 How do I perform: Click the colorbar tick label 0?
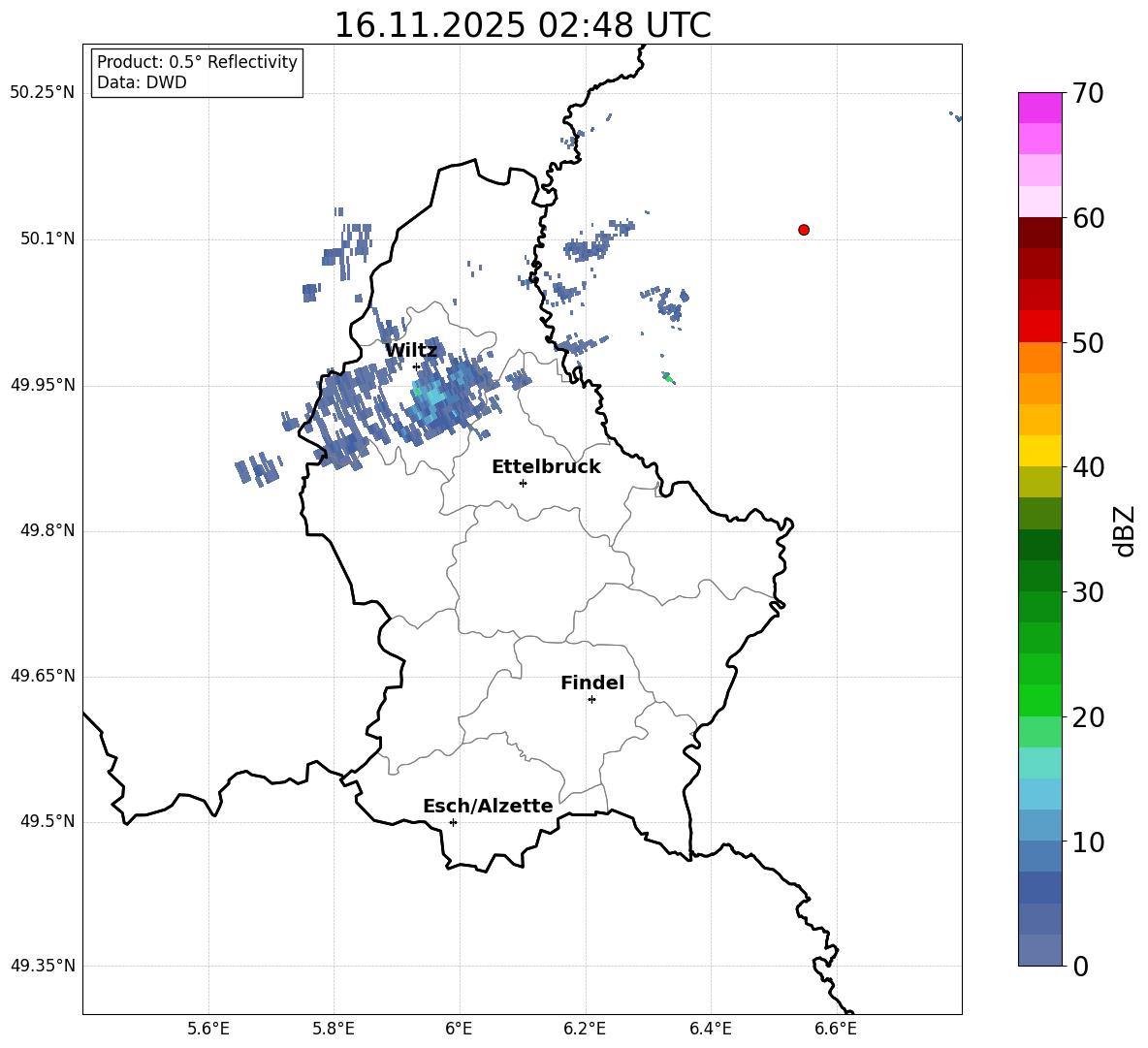click(x=1081, y=967)
